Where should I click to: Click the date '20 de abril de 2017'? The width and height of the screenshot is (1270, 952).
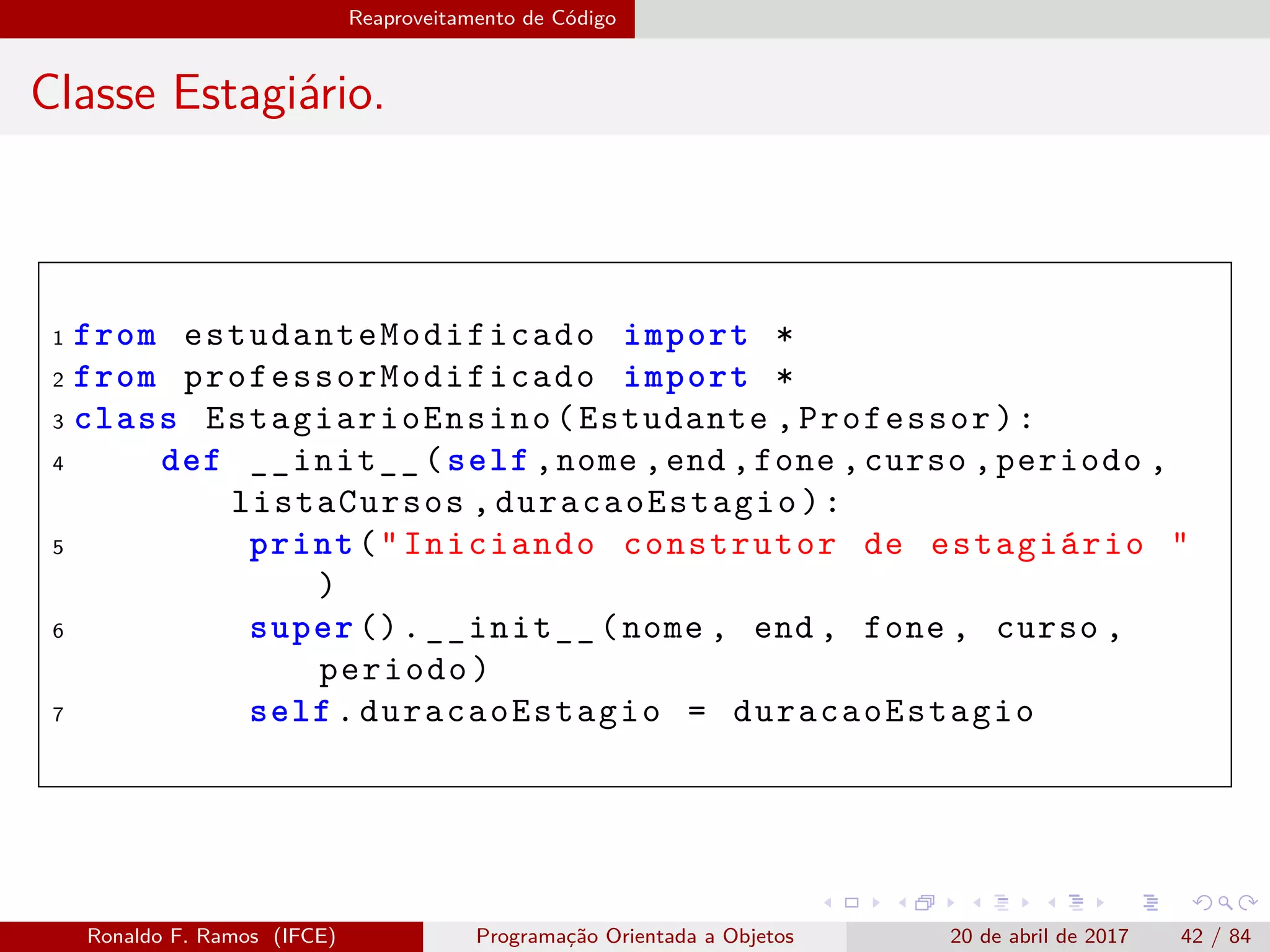coord(1039,936)
